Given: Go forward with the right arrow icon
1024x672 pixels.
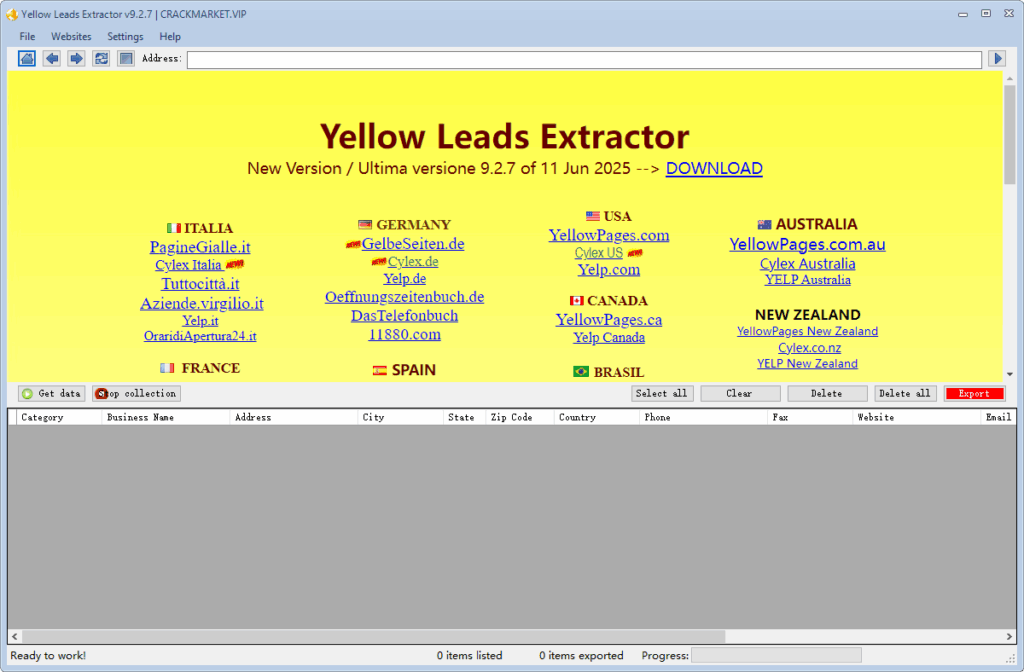Looking at the screenshot, I should [x=76, y=59].
